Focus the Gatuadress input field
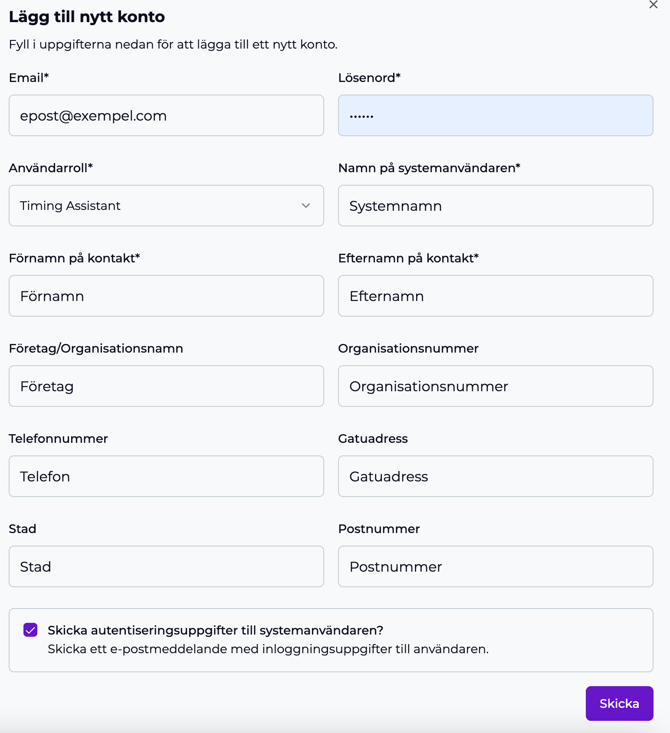670x733 pixels. coord(495,476)
